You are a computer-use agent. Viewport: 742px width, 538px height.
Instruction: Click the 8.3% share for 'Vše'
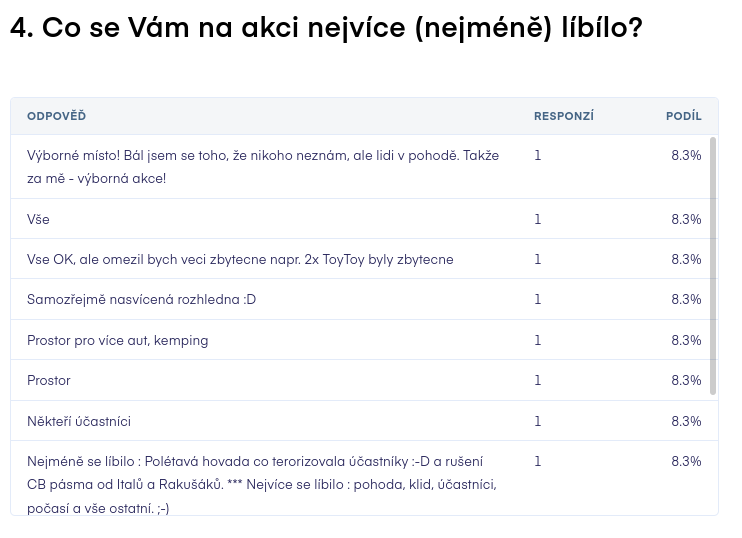[686, 219]
